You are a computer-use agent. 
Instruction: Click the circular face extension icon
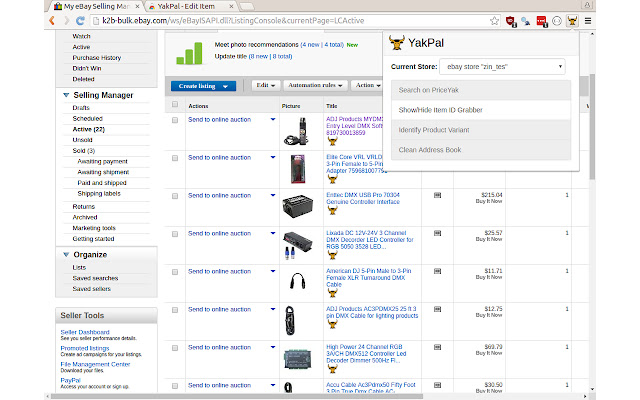[557, 21]
